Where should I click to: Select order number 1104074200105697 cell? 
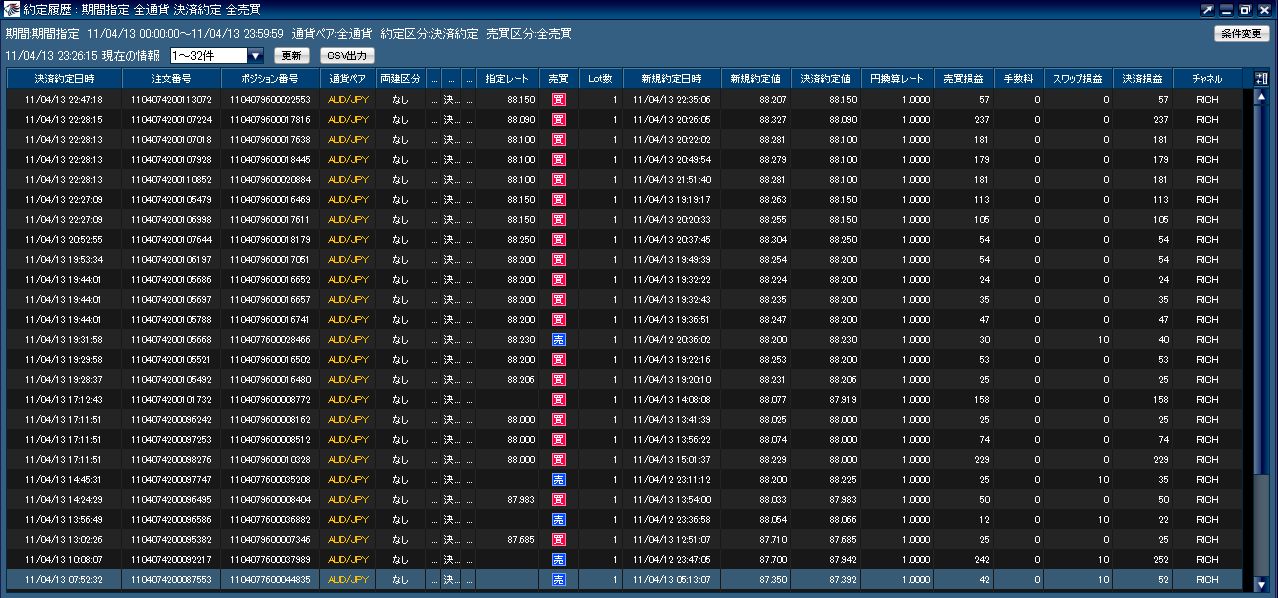[x=171, y=300]
